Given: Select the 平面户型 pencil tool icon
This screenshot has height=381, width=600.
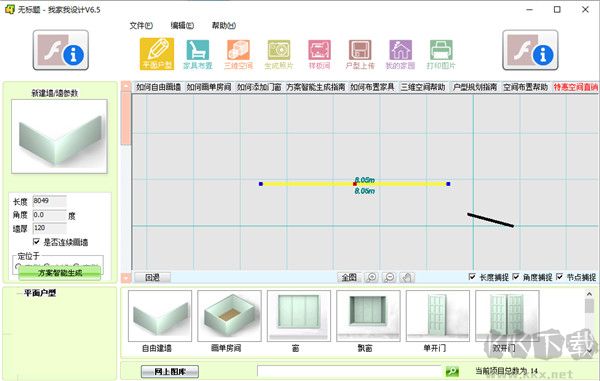Looking at the screenshot, I should pos(157,54).
